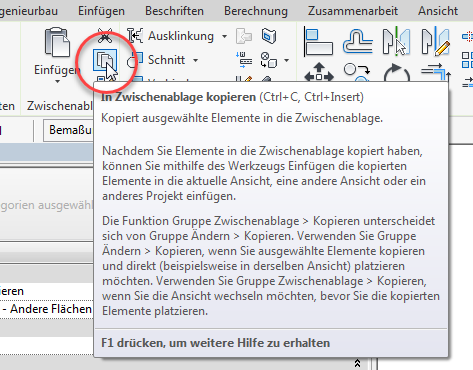Click the 'gorien ausgewähl' text in panel
473x370 pixels.
47,205
